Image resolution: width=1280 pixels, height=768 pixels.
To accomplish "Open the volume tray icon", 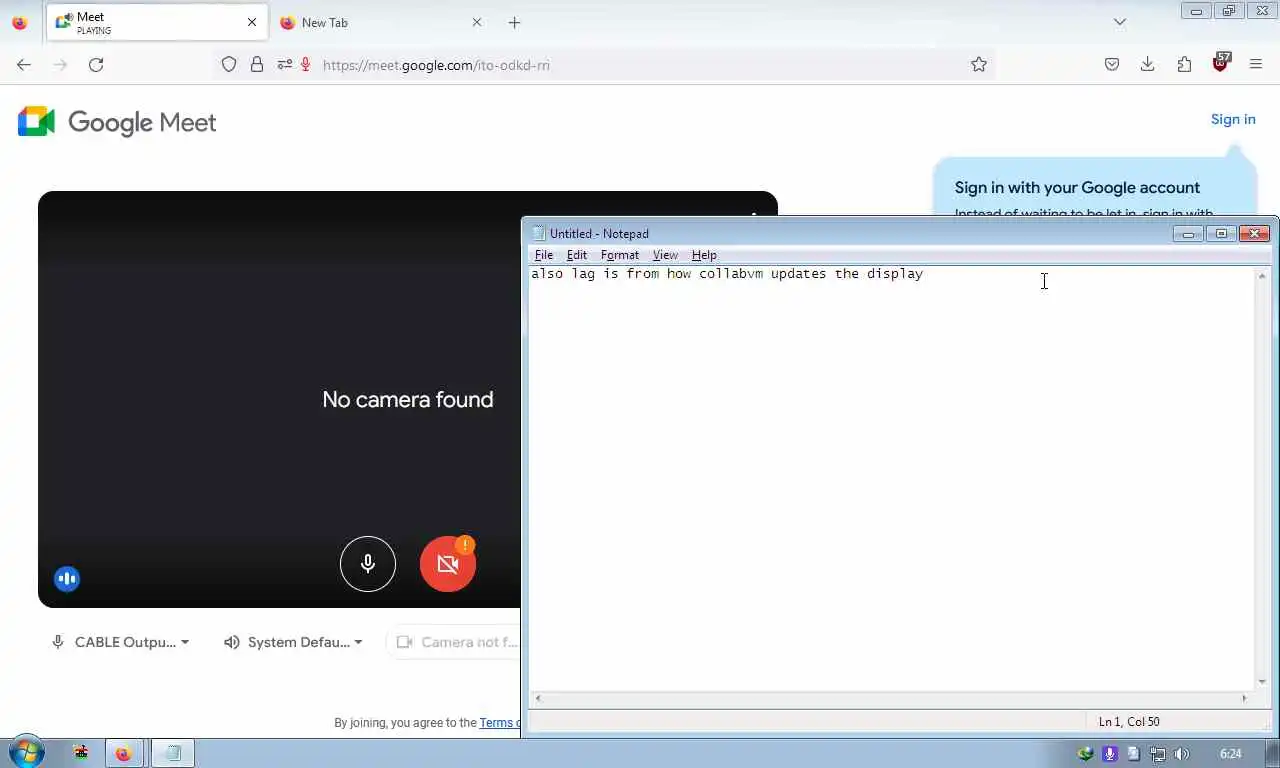I will pyautogui.click(x=1182, y=754).
